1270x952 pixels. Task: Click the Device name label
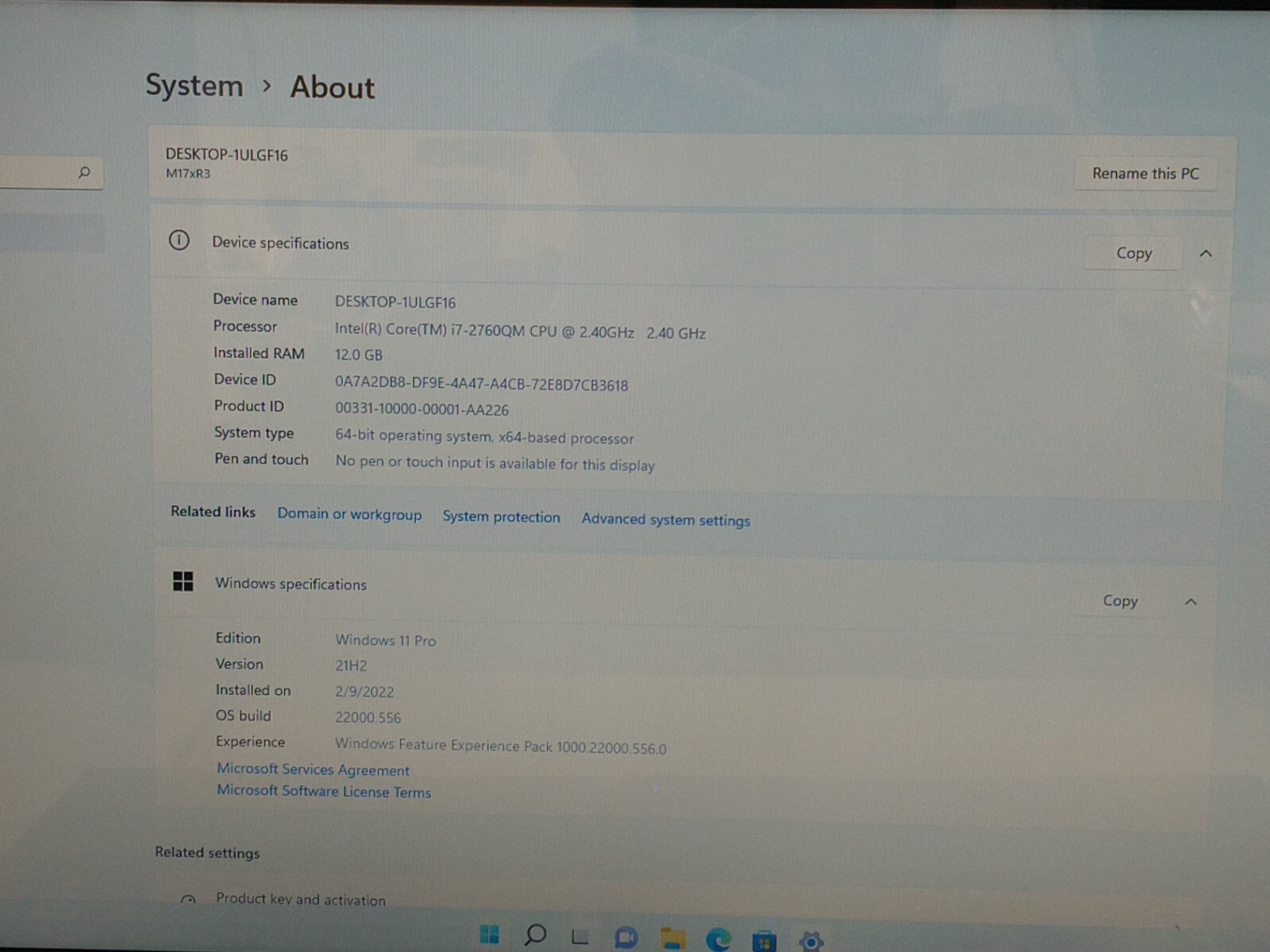click(255, 299)
